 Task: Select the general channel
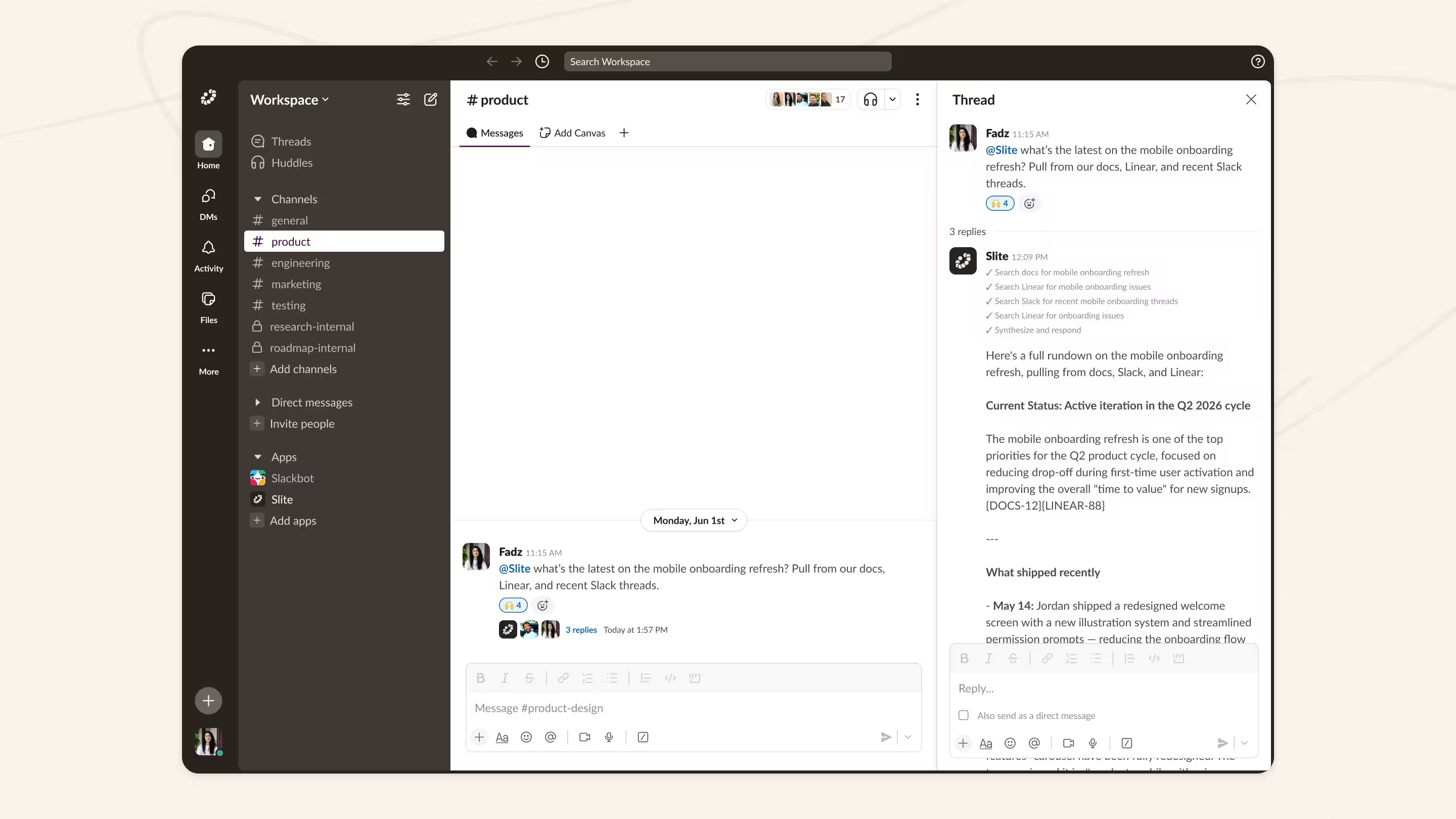click(344, 220)
